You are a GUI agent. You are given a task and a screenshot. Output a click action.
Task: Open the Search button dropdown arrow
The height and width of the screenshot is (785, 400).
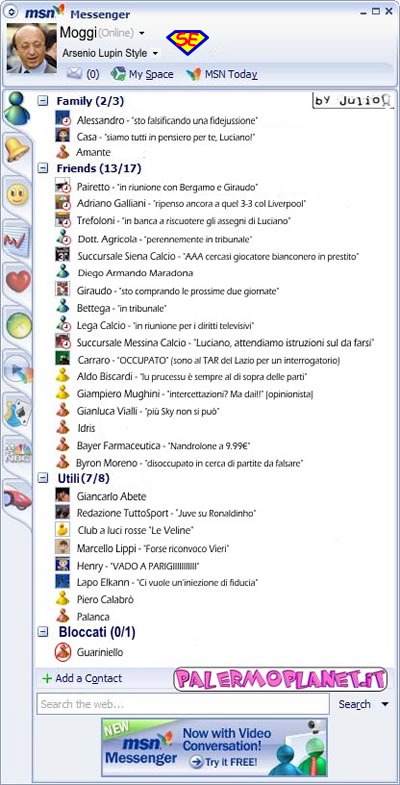tap(384, 704)
